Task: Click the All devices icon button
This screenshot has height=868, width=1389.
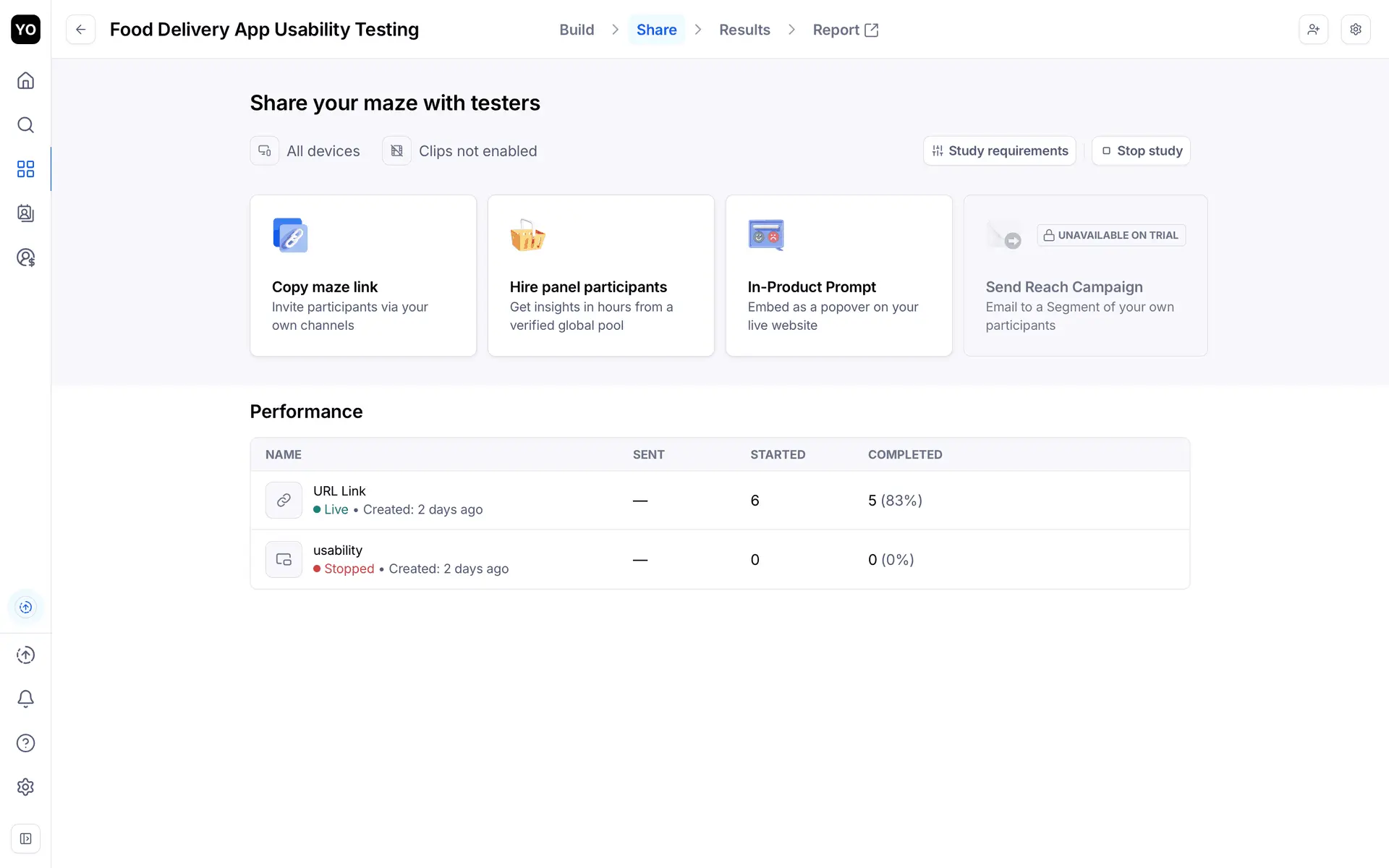Action: pos(265,150)
